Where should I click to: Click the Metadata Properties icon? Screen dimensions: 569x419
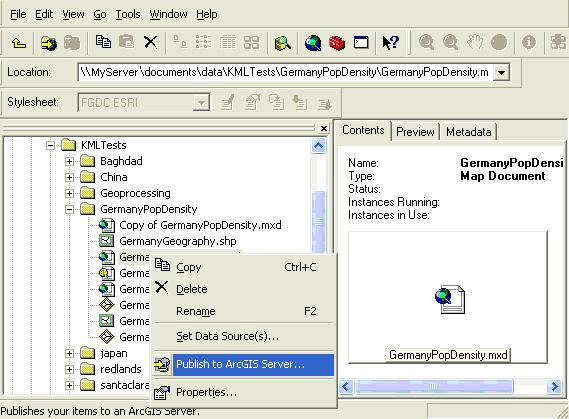(253, 102)
